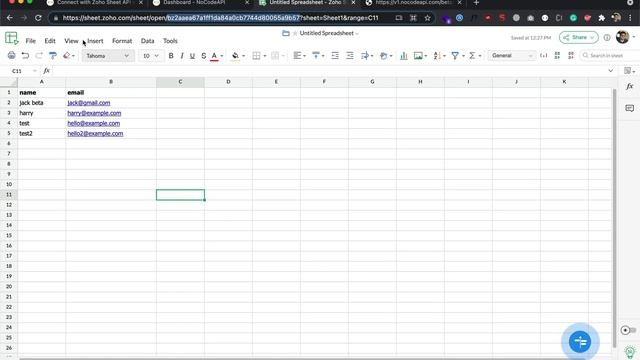Open the Tahoma font dropdown
The width and height of the screenshot is (640, 360).
[108, 56]
